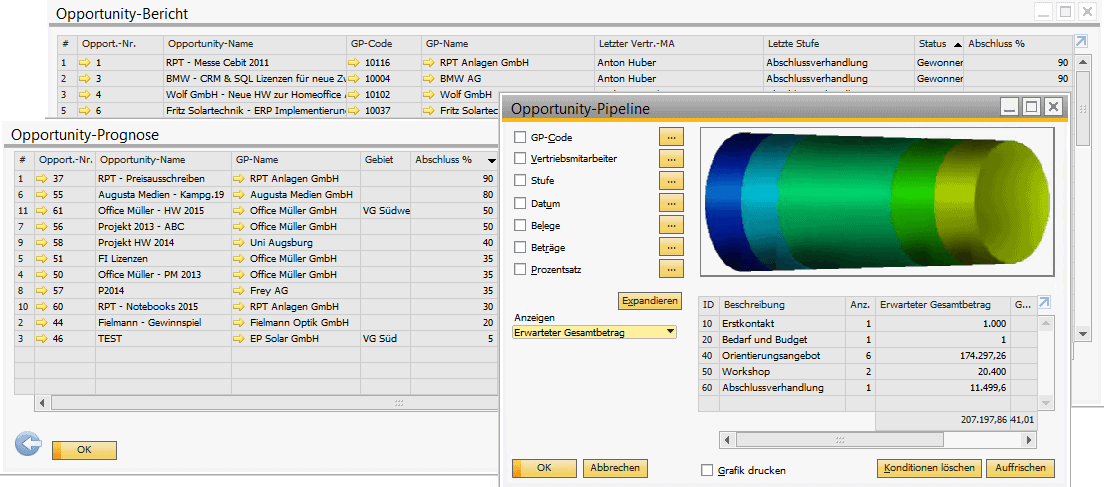Click OK in Opportunity-Prognose window
1104x487 pixels.
pyautogui.click(x=84, y=450)
